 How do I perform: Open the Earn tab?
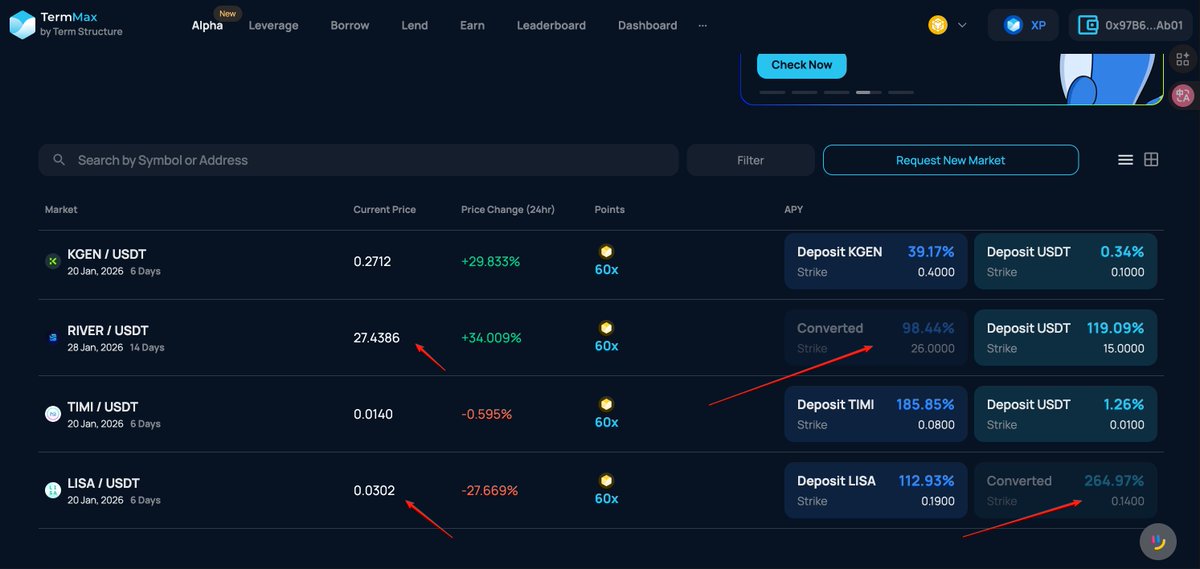(472, 25)
